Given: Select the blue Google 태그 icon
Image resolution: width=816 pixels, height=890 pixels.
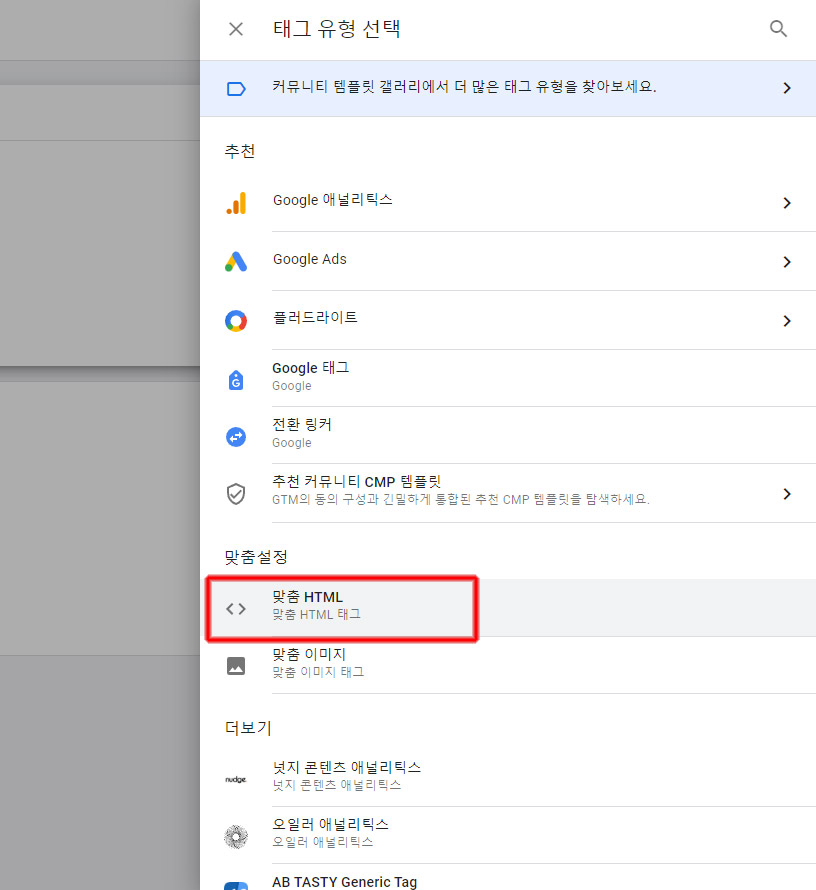Looking at the screenshot, I should pyautogui.click(x=237, y=377).
